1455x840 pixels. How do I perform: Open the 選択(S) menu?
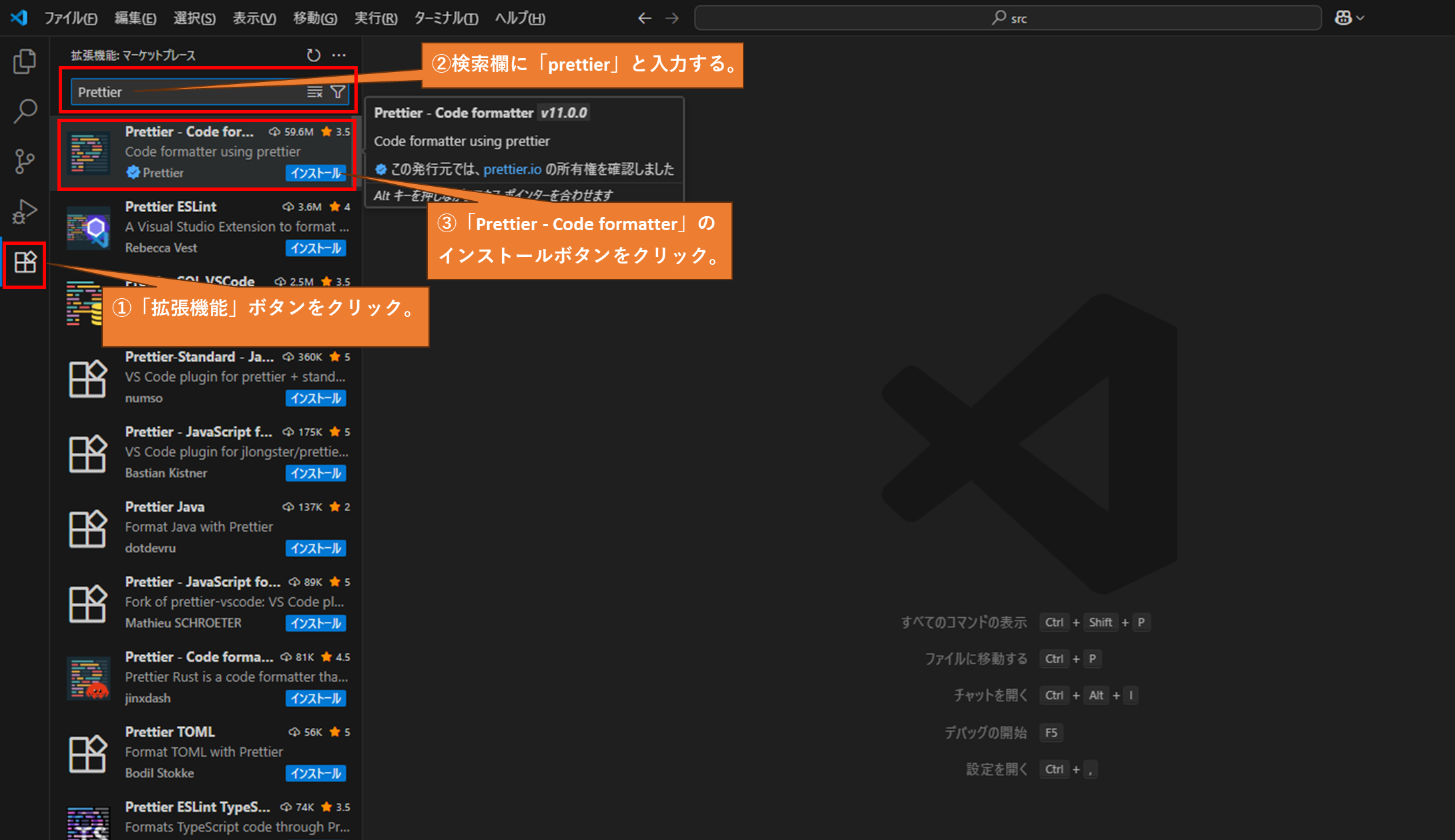coord(194,18)
